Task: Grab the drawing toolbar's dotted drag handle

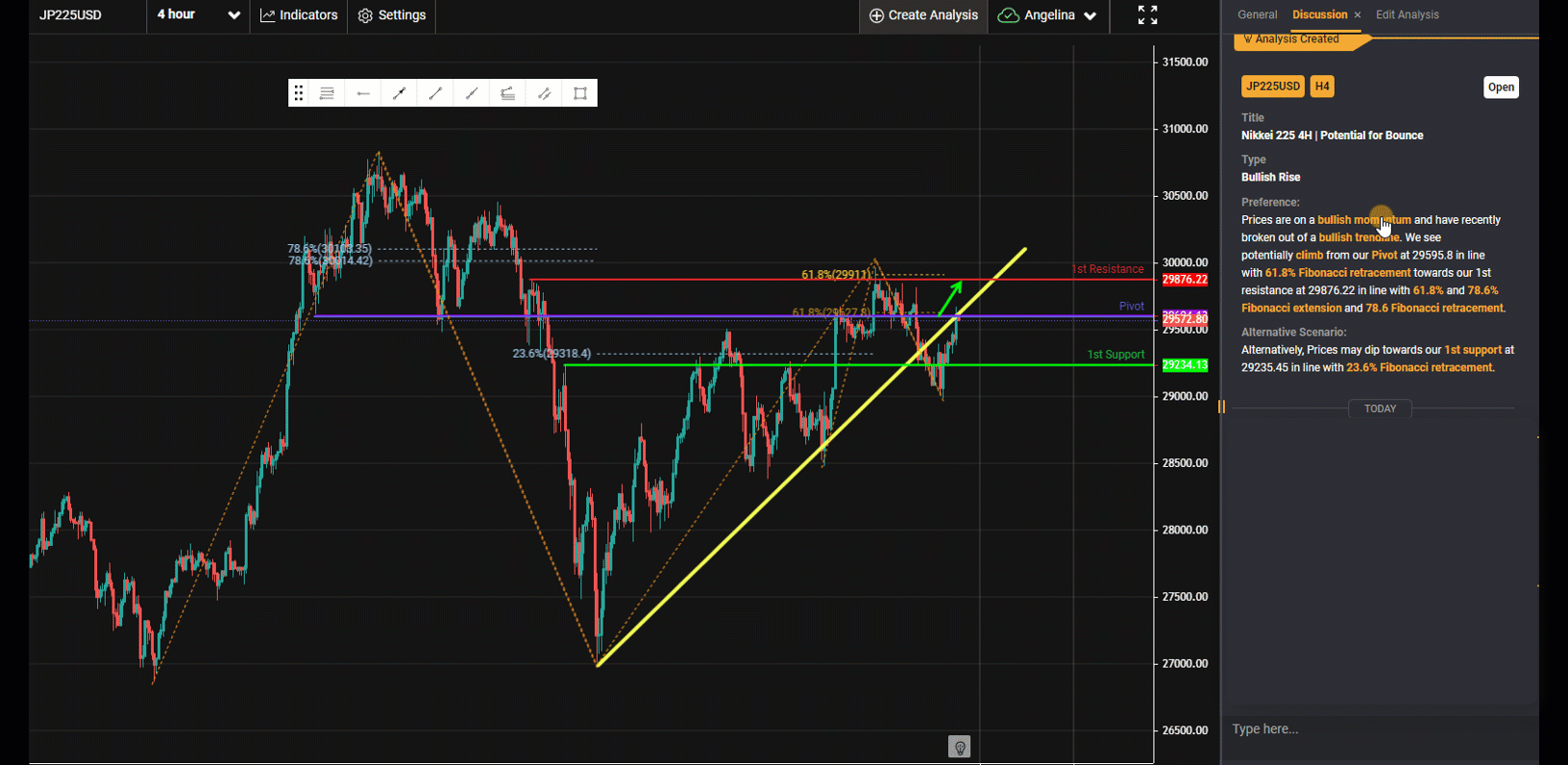Action: tap(299, 93)
